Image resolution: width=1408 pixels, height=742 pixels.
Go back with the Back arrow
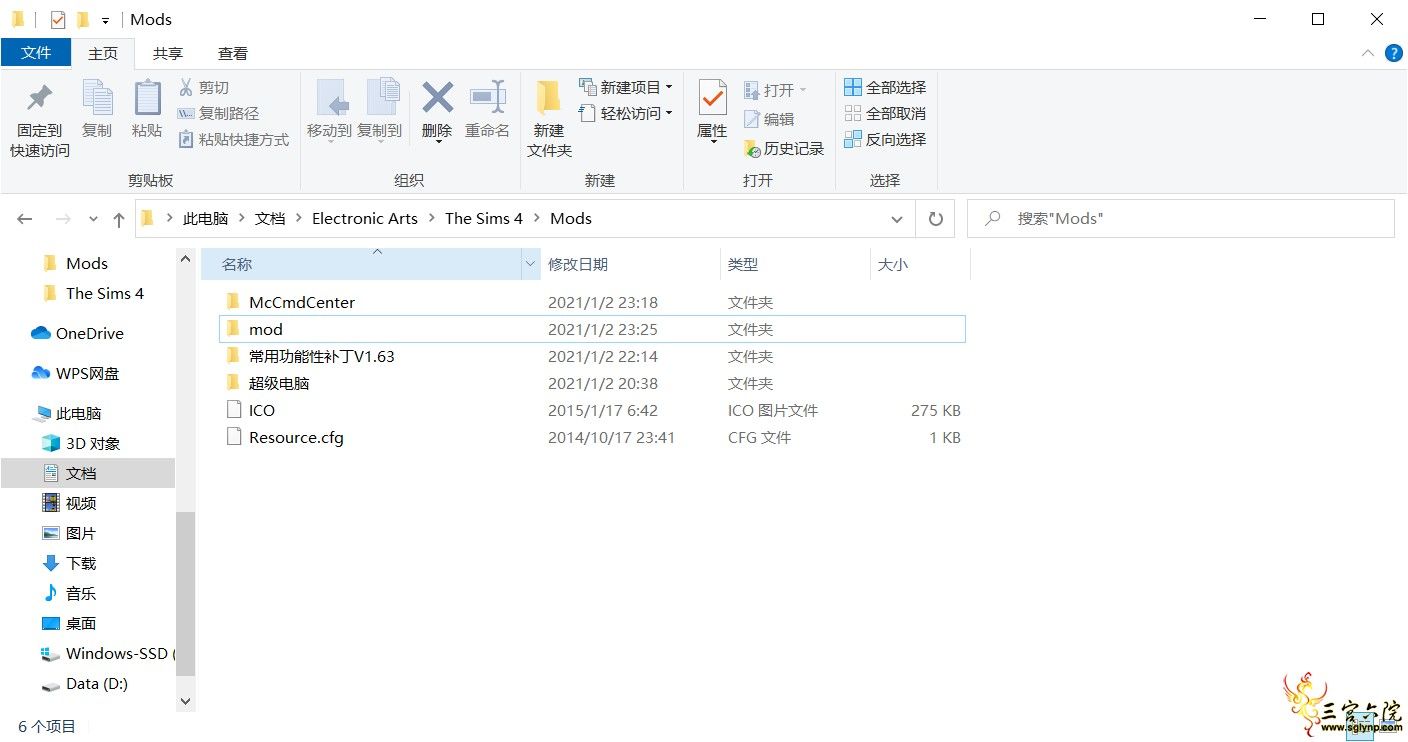[25, 219]
